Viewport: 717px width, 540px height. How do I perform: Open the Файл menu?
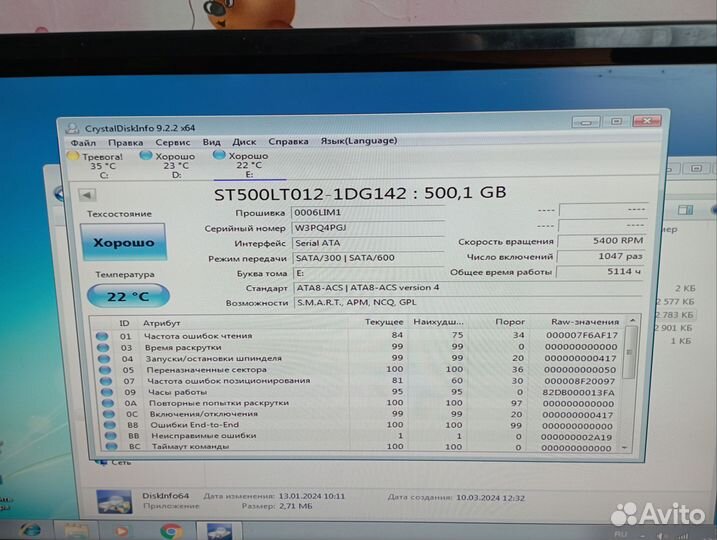pos(83,143)
